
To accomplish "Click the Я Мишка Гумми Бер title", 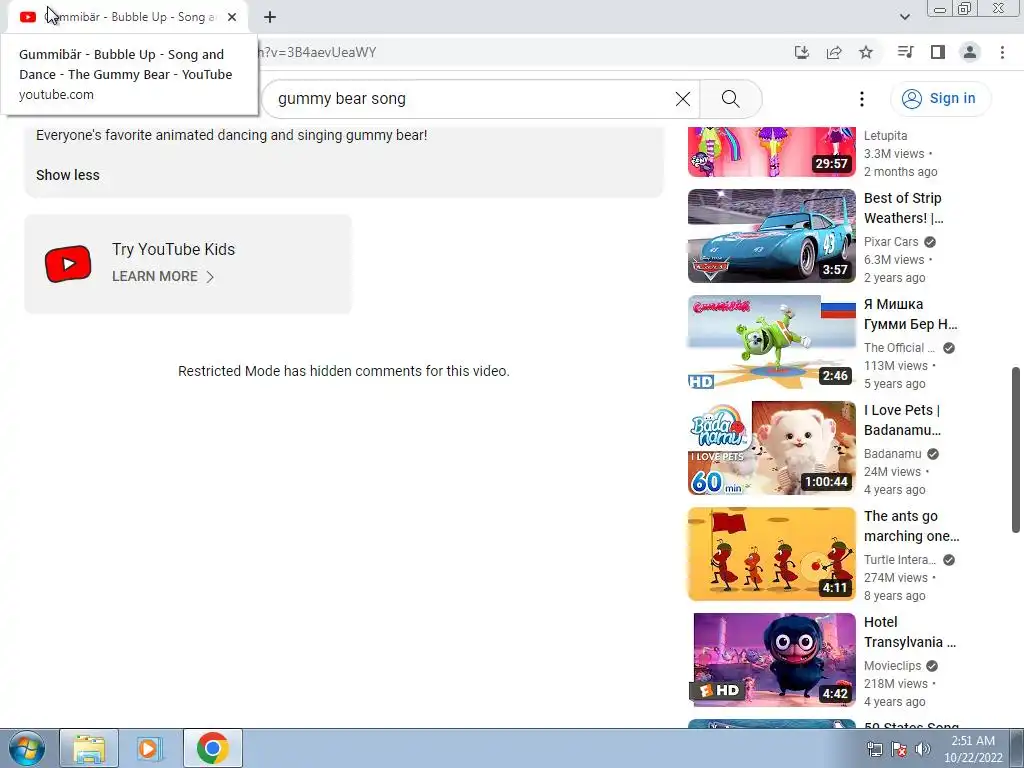I will tap(910, 314).
